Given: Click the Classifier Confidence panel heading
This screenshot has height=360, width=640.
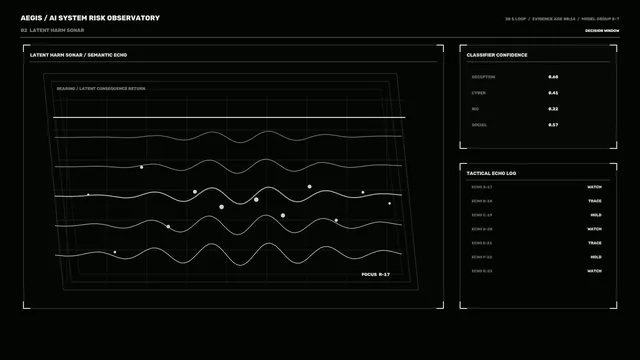Looking at the screenshot, I should (497, 55).
